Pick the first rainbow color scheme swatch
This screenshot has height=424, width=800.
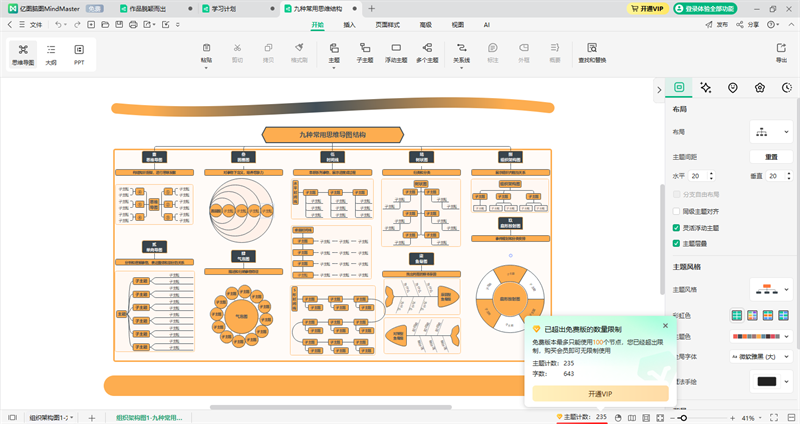point(737,316)
